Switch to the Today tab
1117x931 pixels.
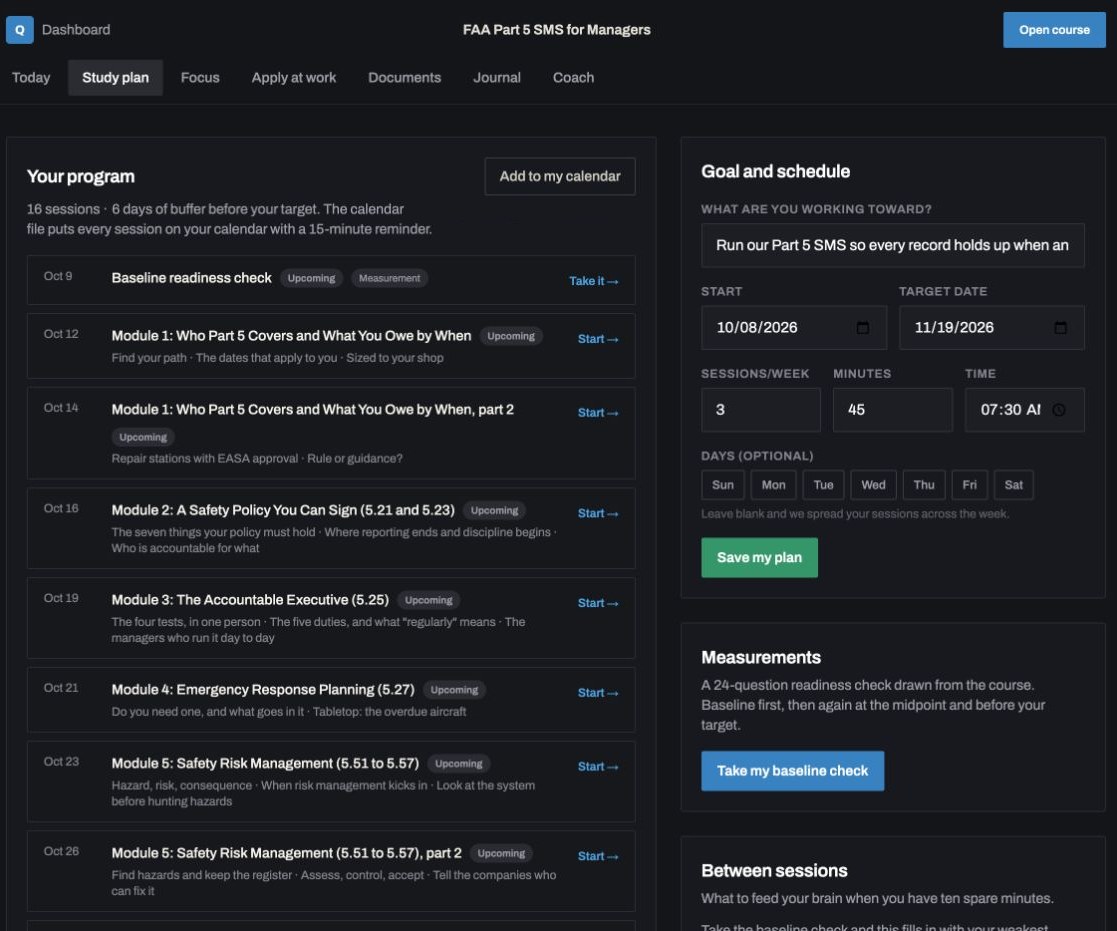(31, 78)
